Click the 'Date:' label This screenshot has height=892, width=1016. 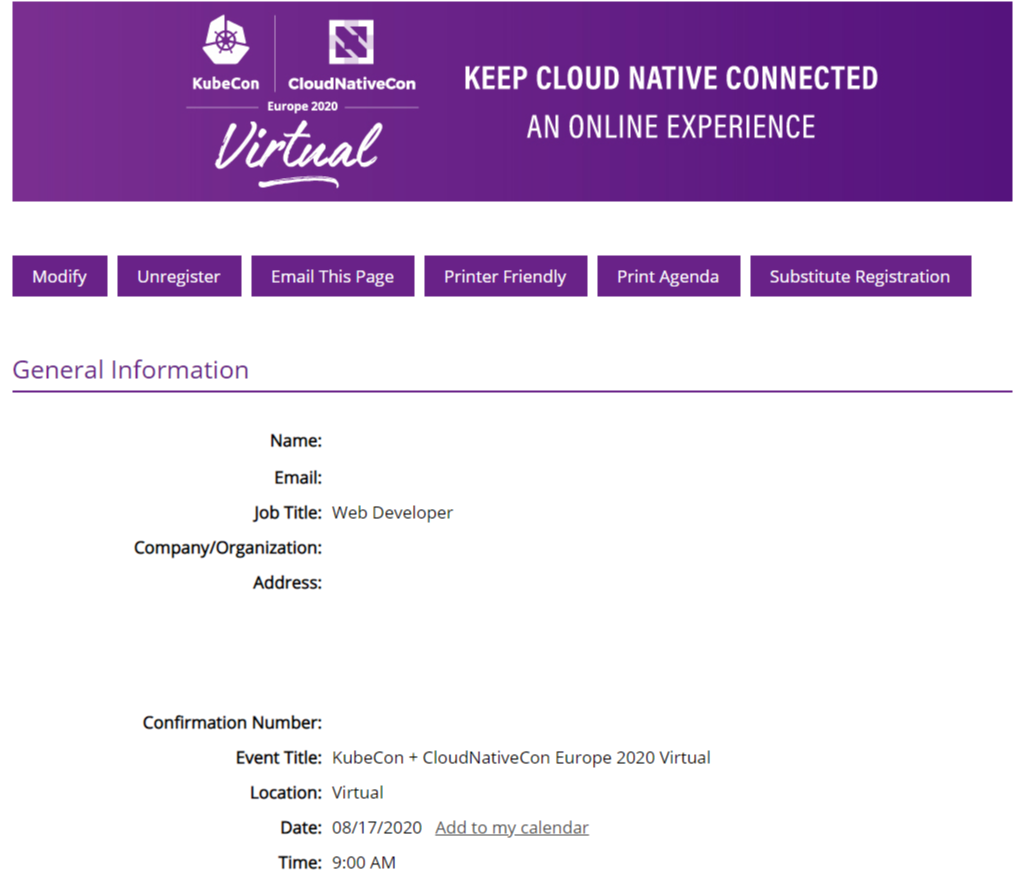301,827
